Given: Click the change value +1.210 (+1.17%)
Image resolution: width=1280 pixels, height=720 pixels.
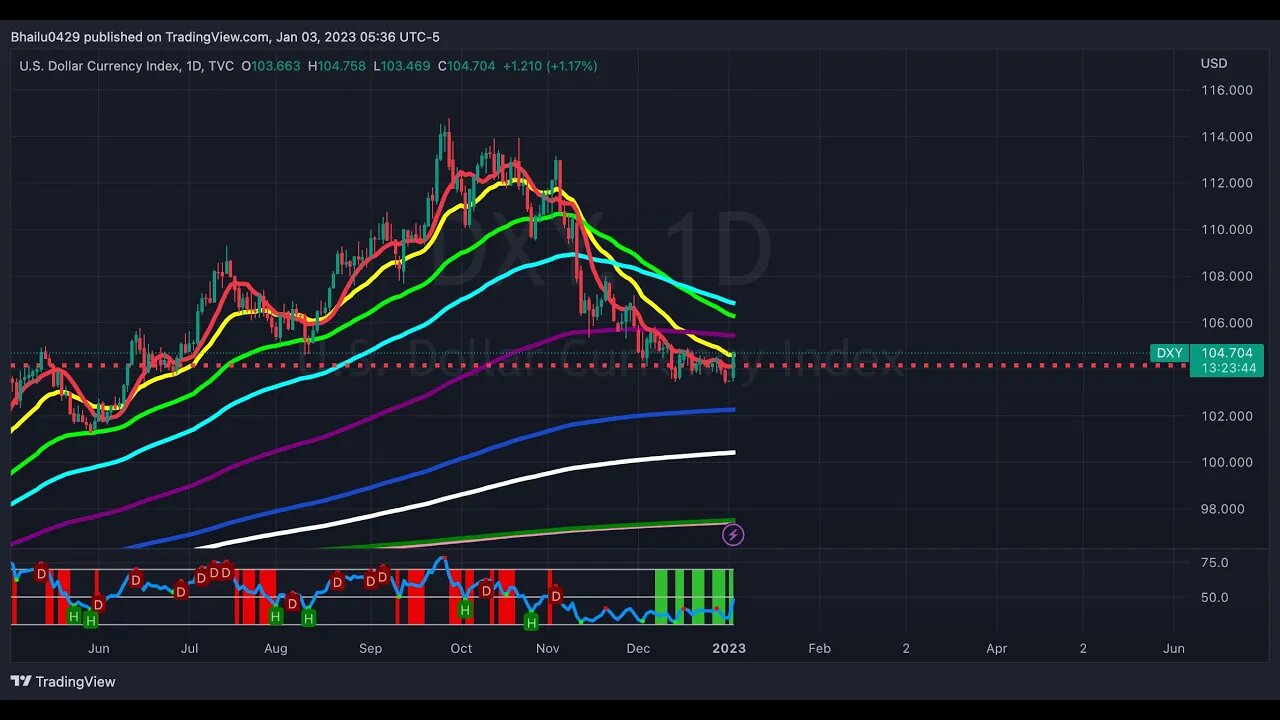Looking at the screenshot, I should [x=550, y=66].
